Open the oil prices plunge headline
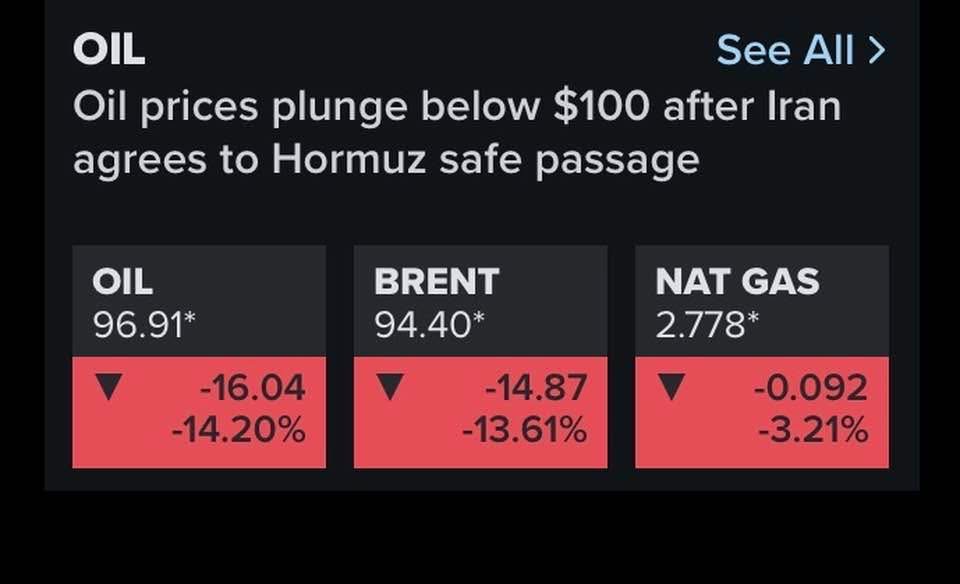 (456, 132)
